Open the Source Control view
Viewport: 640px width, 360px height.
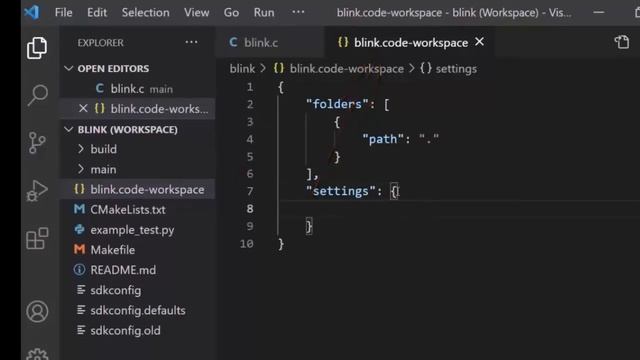pos(37,143)
